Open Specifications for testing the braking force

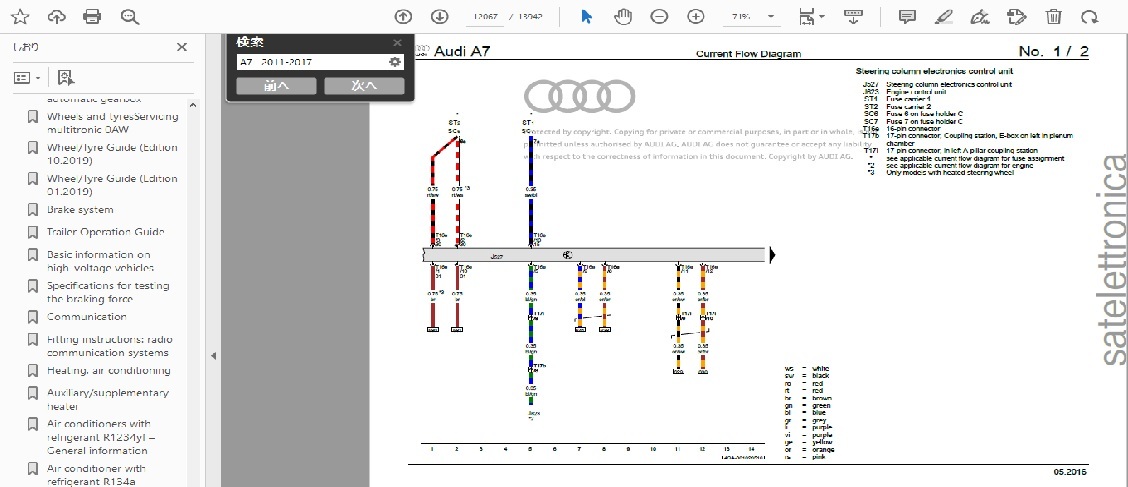tap(108, 292)
